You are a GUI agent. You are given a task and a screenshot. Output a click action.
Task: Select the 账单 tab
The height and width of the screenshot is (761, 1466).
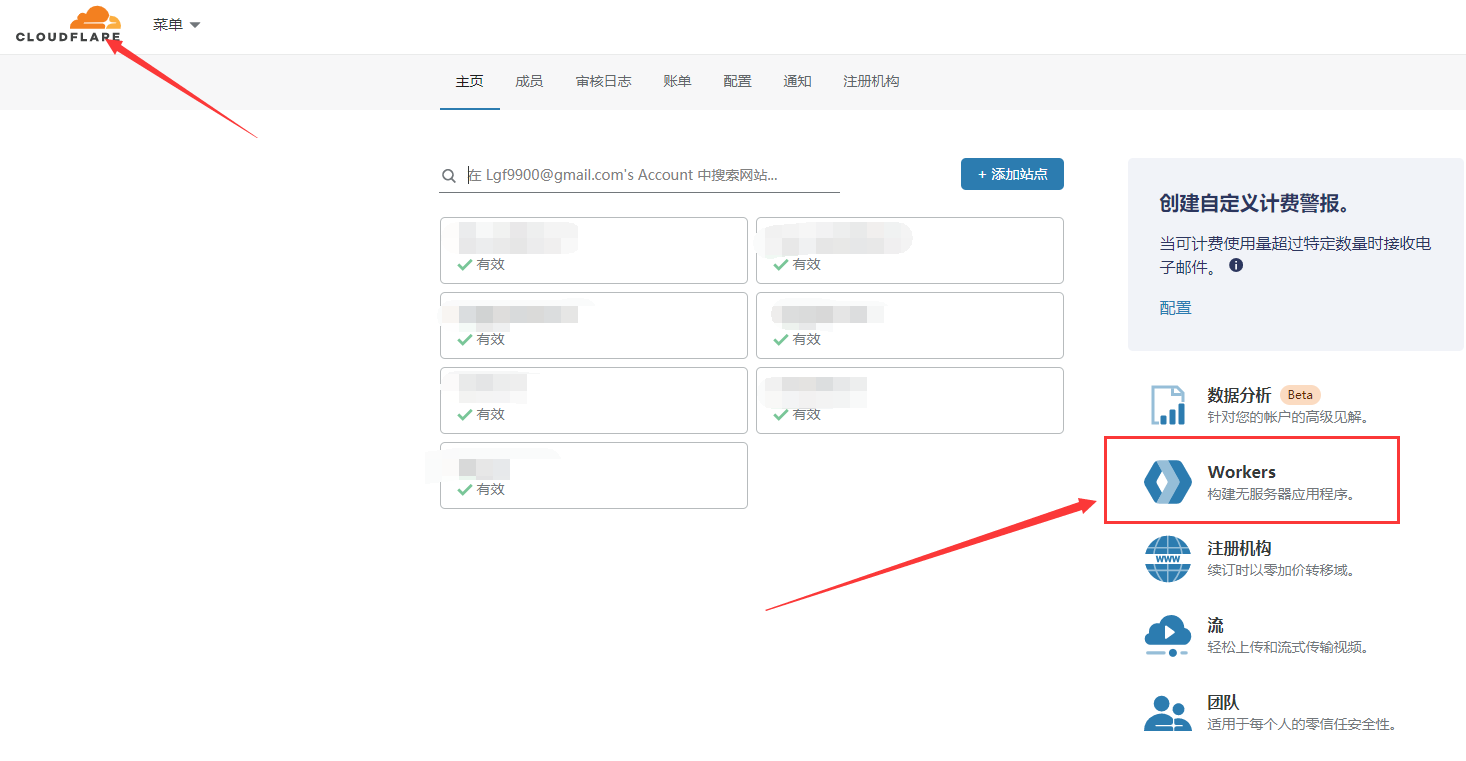coord(677,81)
